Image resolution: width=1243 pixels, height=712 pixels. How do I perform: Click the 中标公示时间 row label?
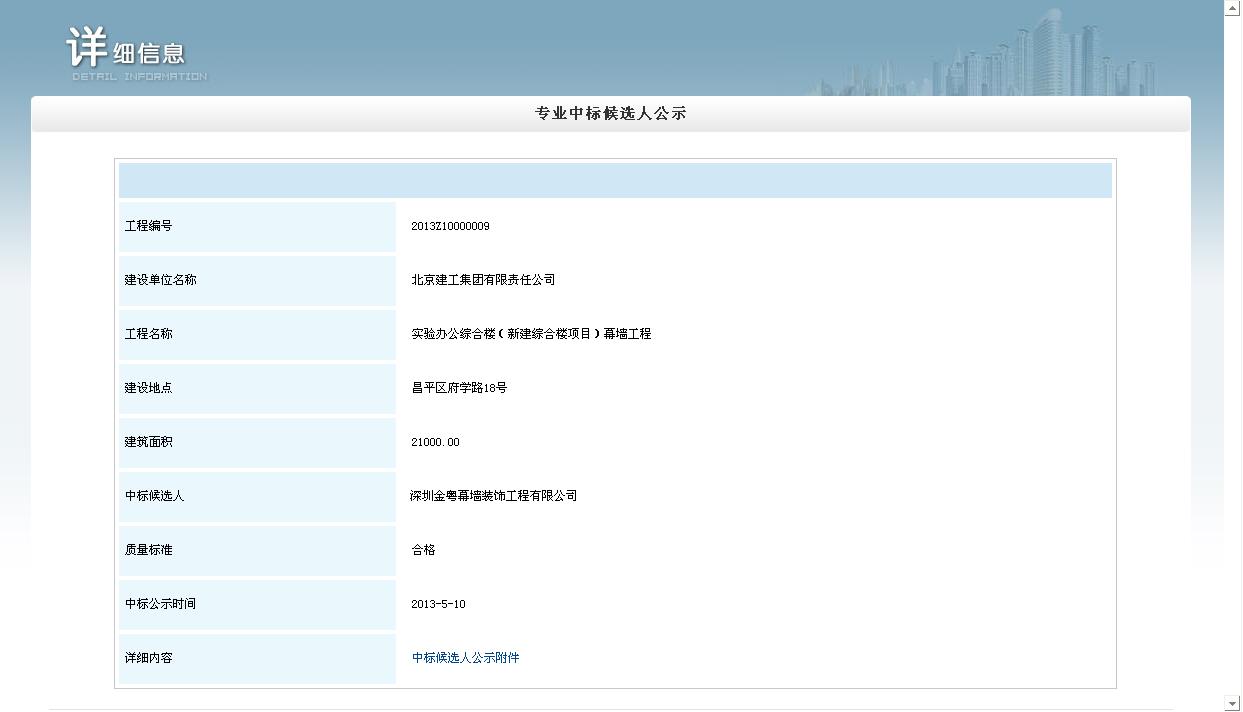click(160, 604)
